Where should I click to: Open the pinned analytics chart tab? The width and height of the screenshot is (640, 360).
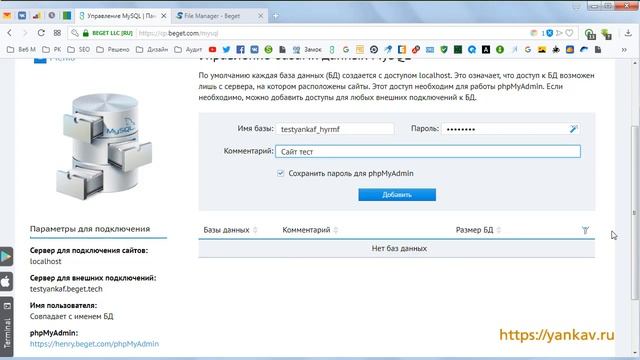(x=37, y=16)
